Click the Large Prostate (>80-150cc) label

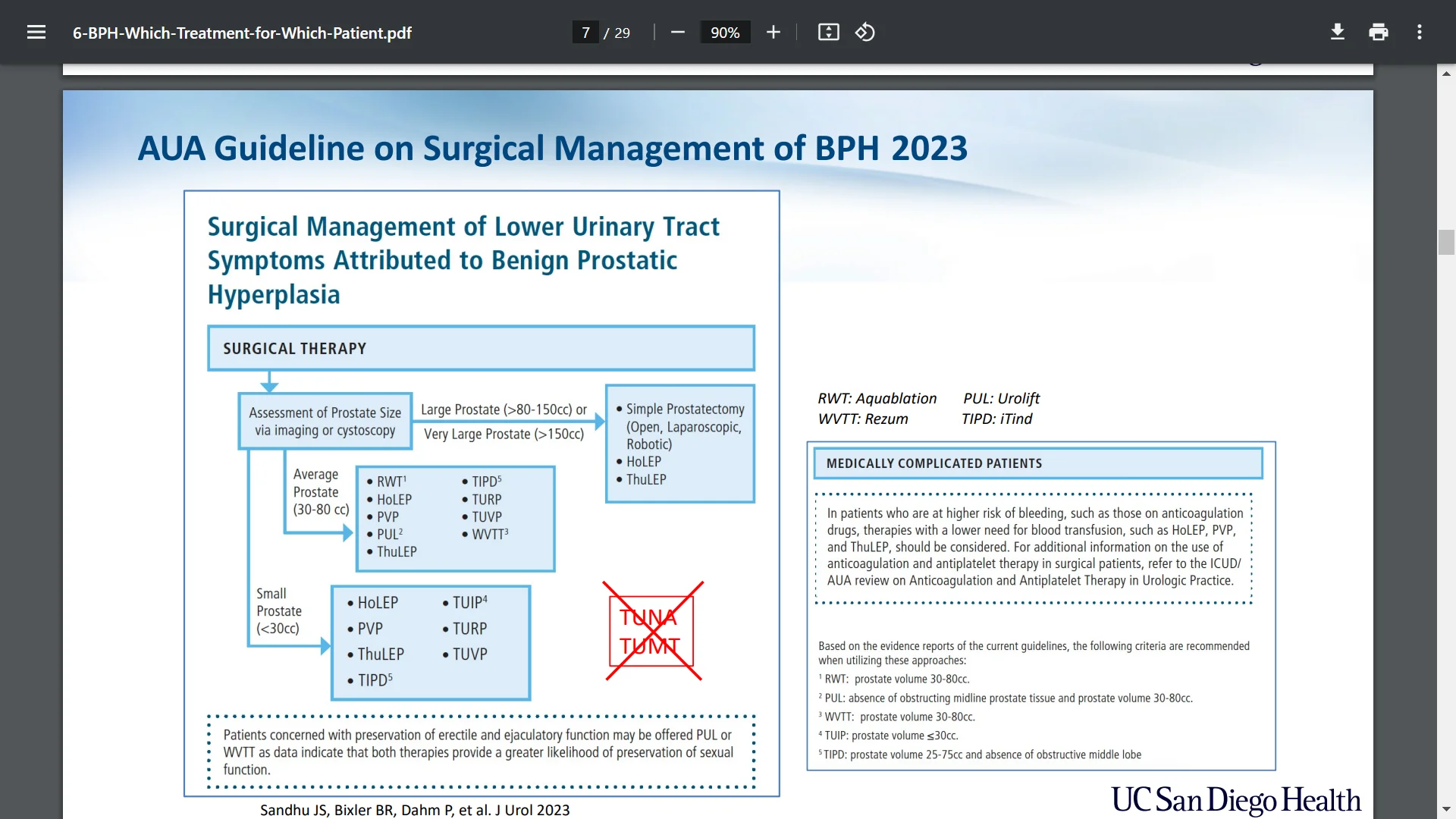504,409
